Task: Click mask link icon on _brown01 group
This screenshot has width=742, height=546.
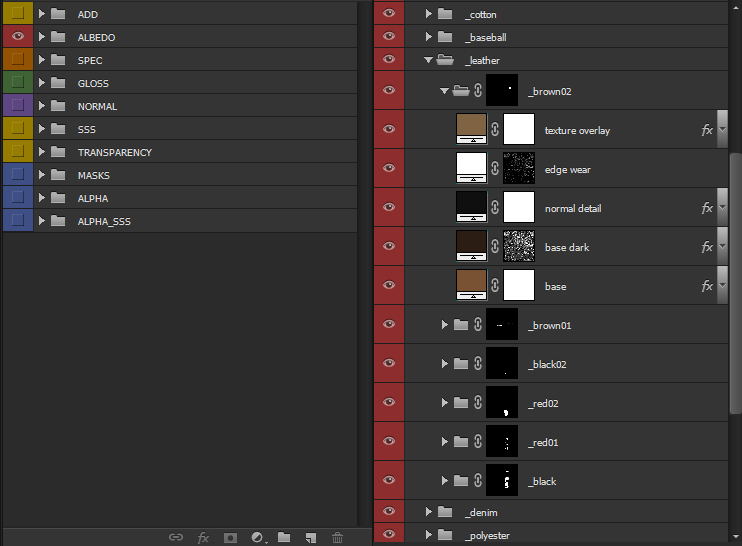Action: point(478,324)
